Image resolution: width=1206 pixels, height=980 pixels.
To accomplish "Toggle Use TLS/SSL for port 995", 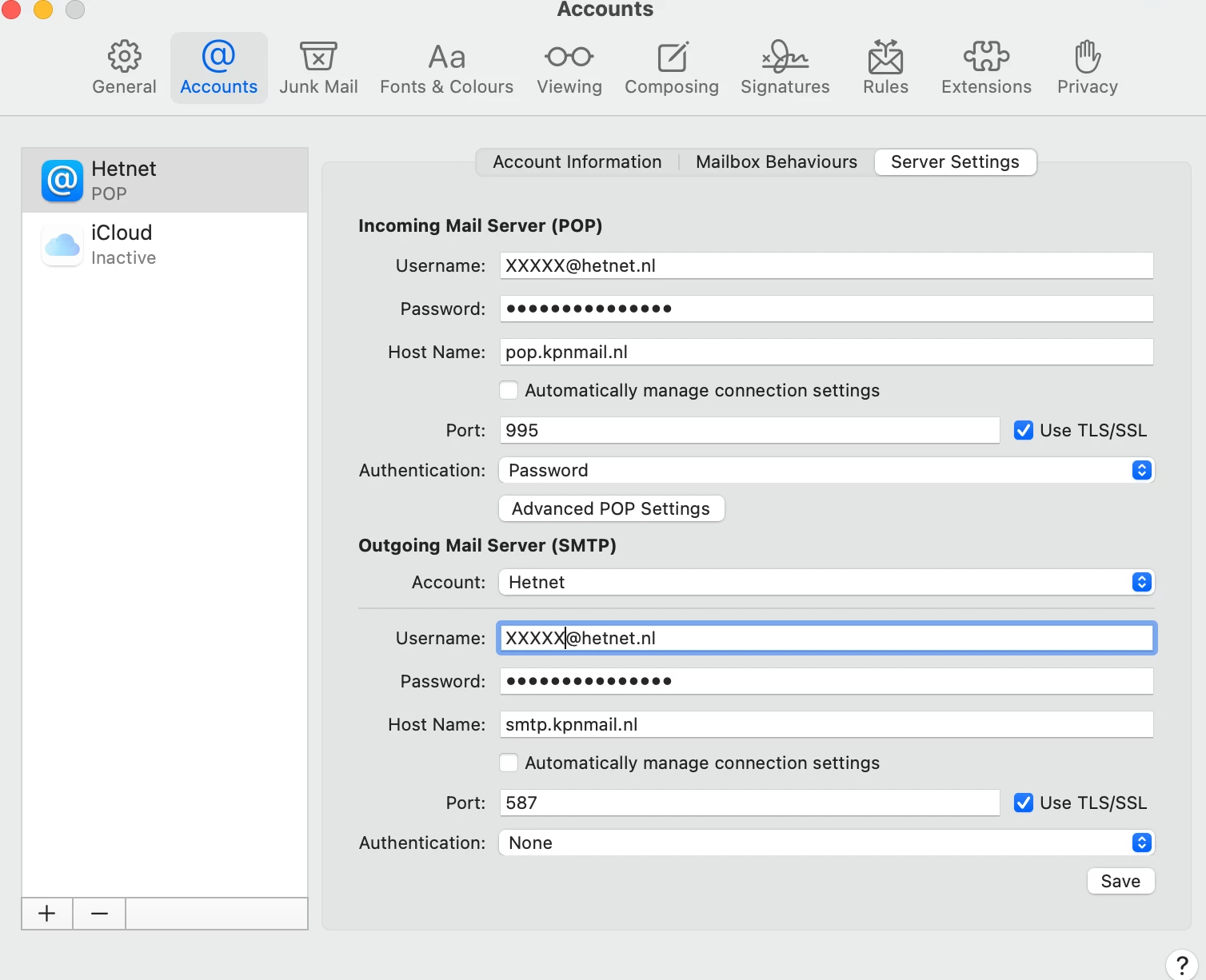I will tap(1023, 431).
